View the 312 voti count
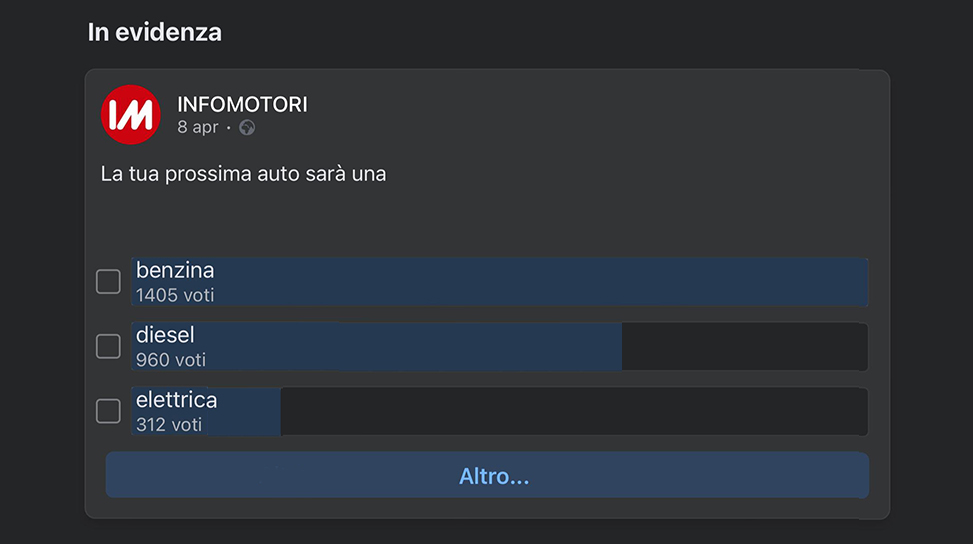The image size is (973, 544). pyautogui.click(x=169, y=425)
